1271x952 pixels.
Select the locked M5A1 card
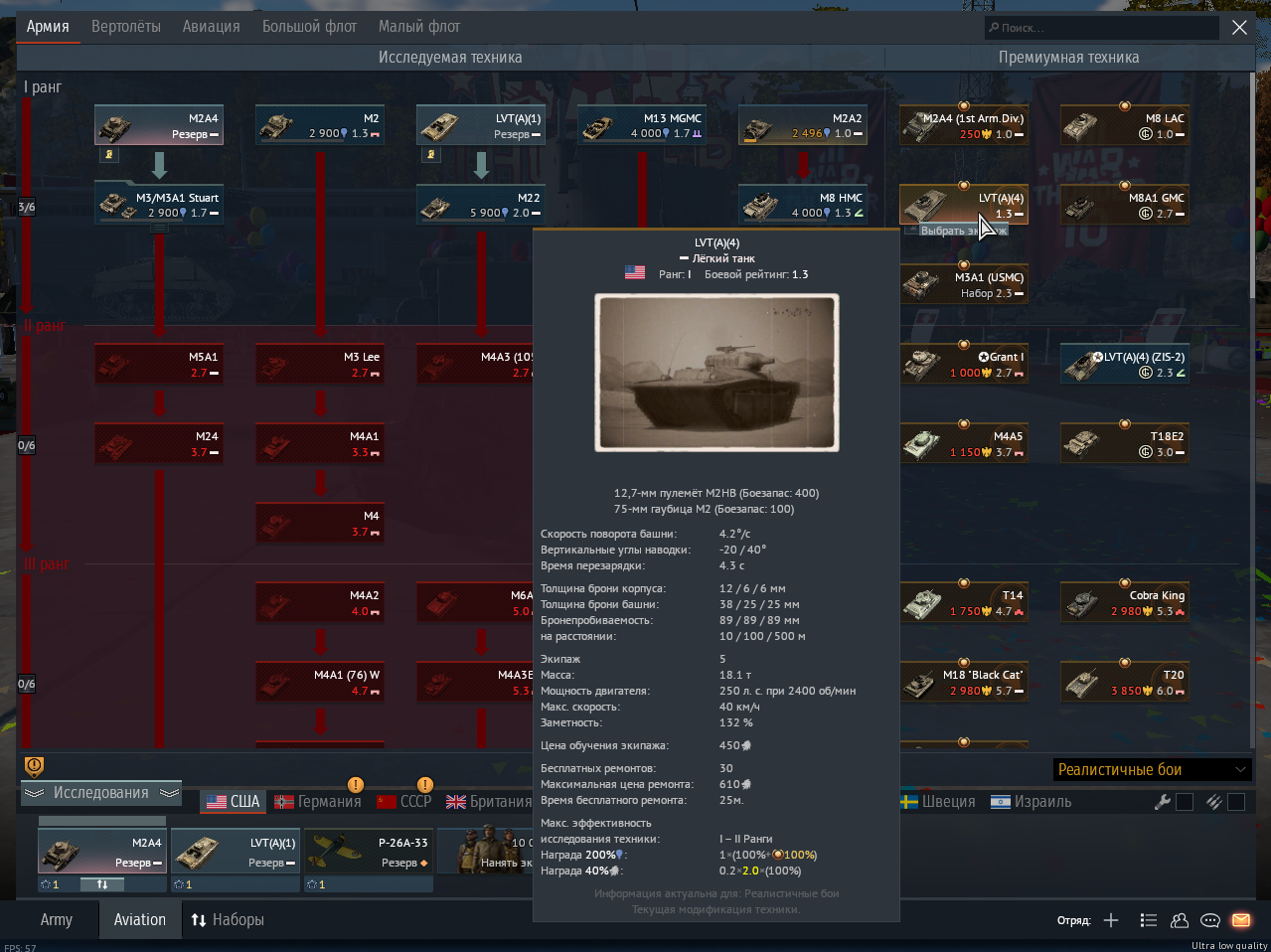pos(159,365)
